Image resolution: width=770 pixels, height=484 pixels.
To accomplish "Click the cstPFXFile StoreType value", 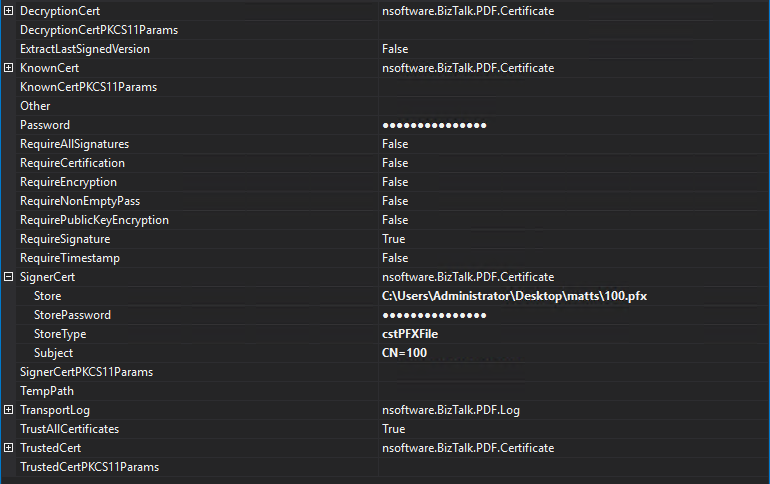I will pyautogui.click(x=410, y=334).
